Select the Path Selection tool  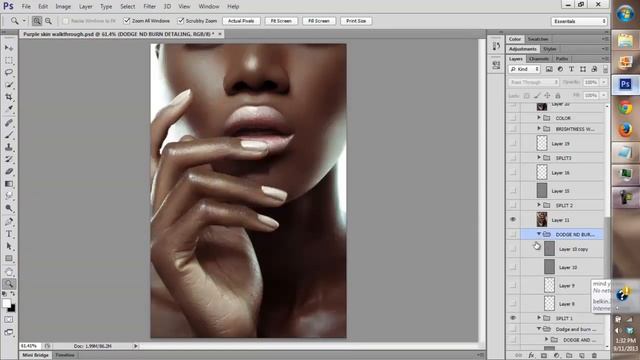point(9,246)
